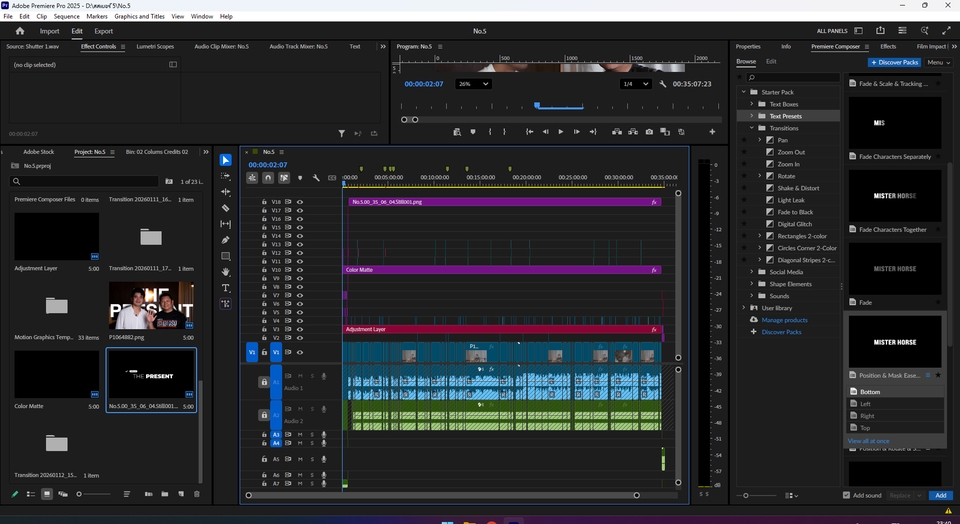The height and width of the screenshot is (524, 960).
Task: Expand the Shape Elements folder
Action: click(x=752, y=284)
